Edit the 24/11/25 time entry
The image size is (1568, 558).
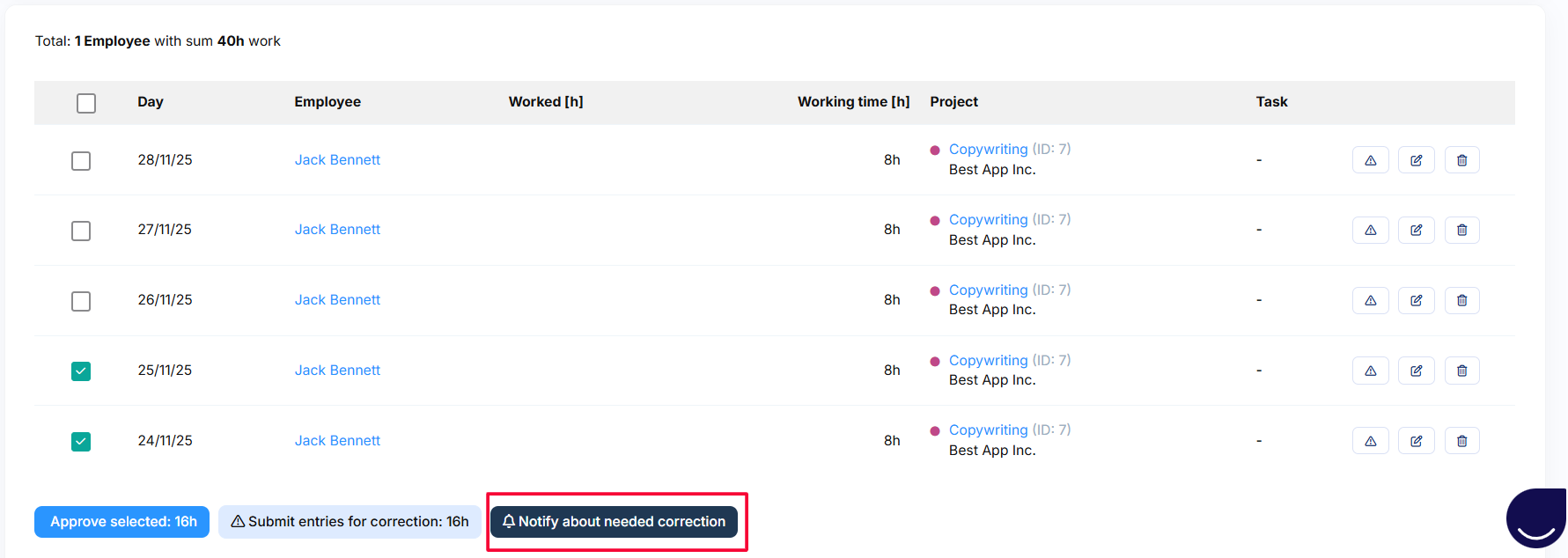pyautogui.click(x=1416, y=441)
